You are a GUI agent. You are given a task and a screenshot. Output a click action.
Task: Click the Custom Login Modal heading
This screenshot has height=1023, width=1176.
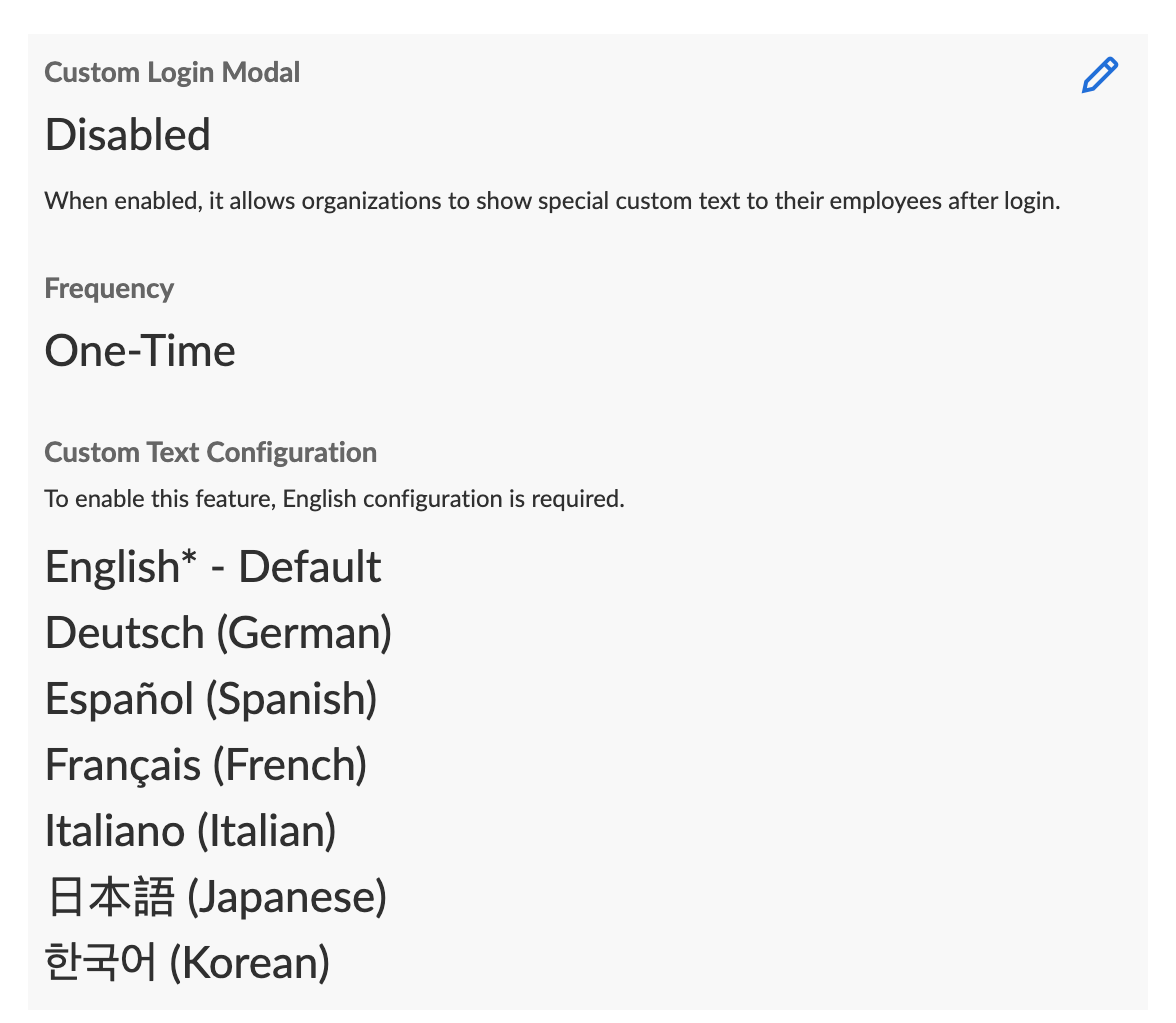(x=172, y=73)
